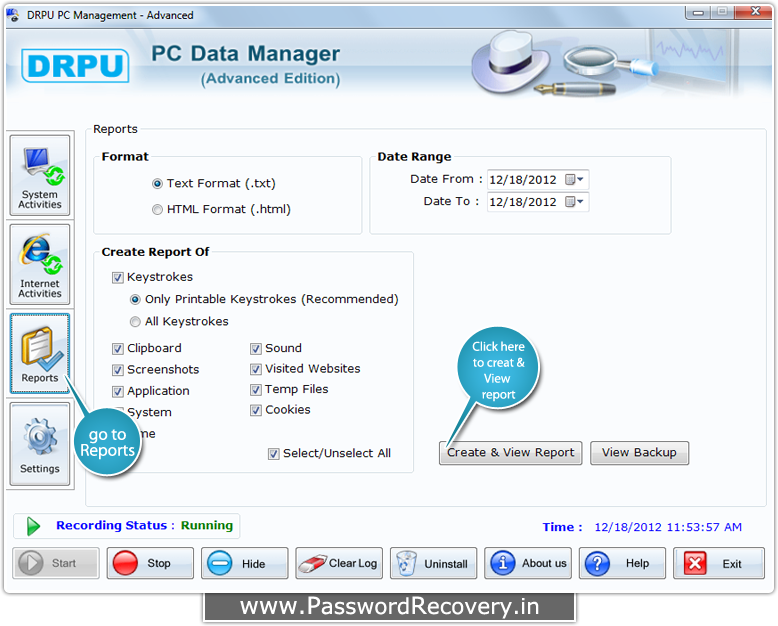Click the Date To date field
Image resolution: width=778 pixels, height=626 pixels.
coord(538,202)
